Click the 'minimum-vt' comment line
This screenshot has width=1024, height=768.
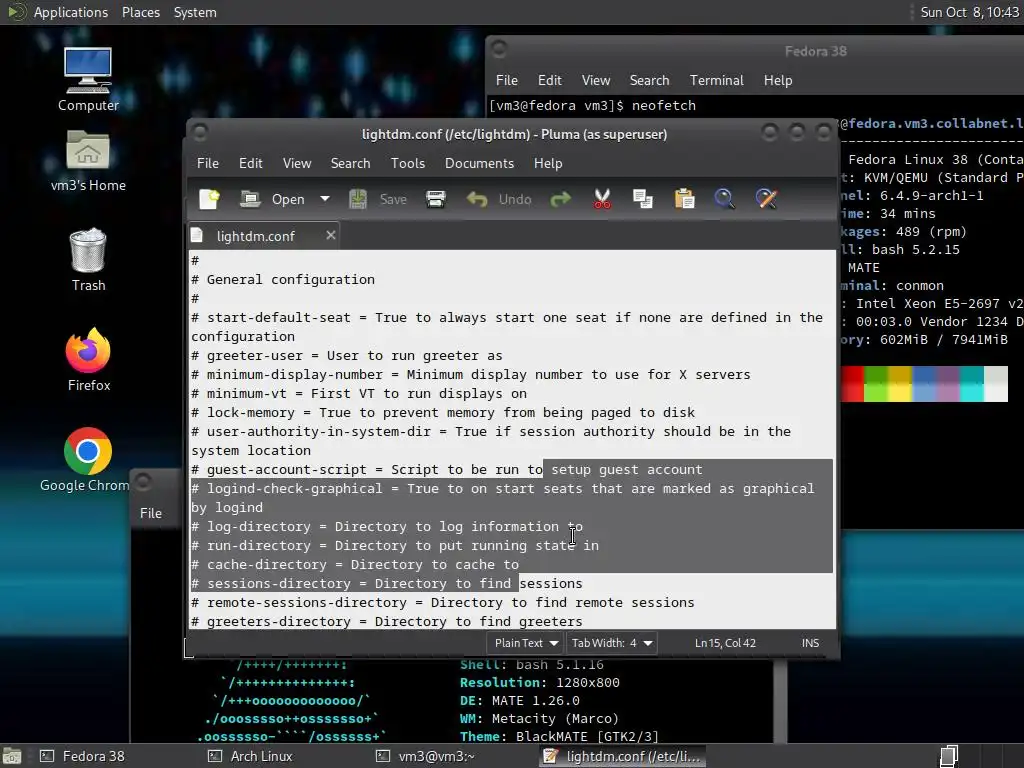(359, 394)
